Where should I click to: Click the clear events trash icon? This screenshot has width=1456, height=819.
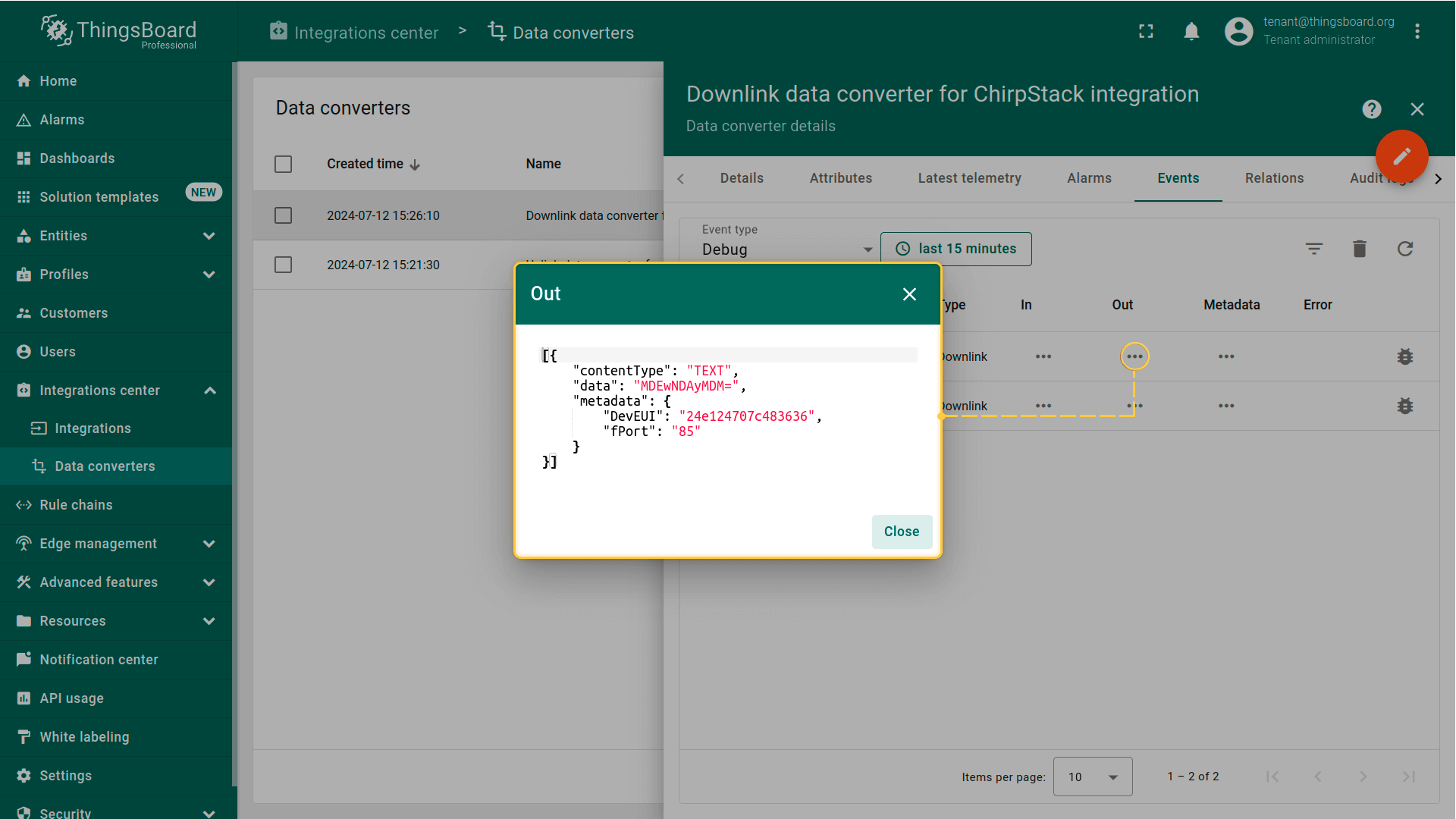coord(1359,249)
